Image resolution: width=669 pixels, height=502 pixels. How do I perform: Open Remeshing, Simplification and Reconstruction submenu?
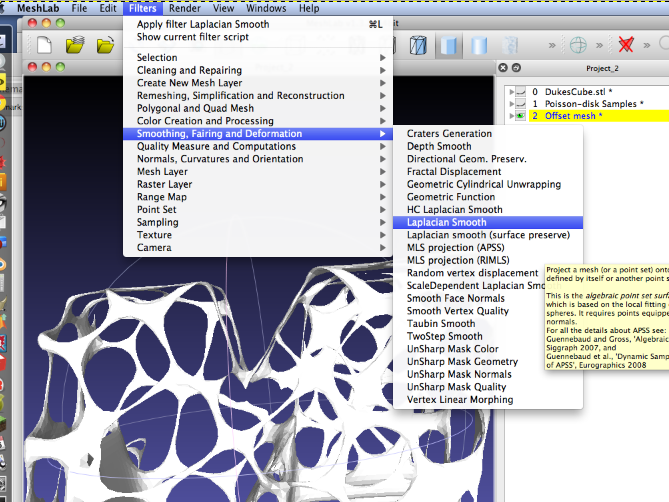click(258, 96)
